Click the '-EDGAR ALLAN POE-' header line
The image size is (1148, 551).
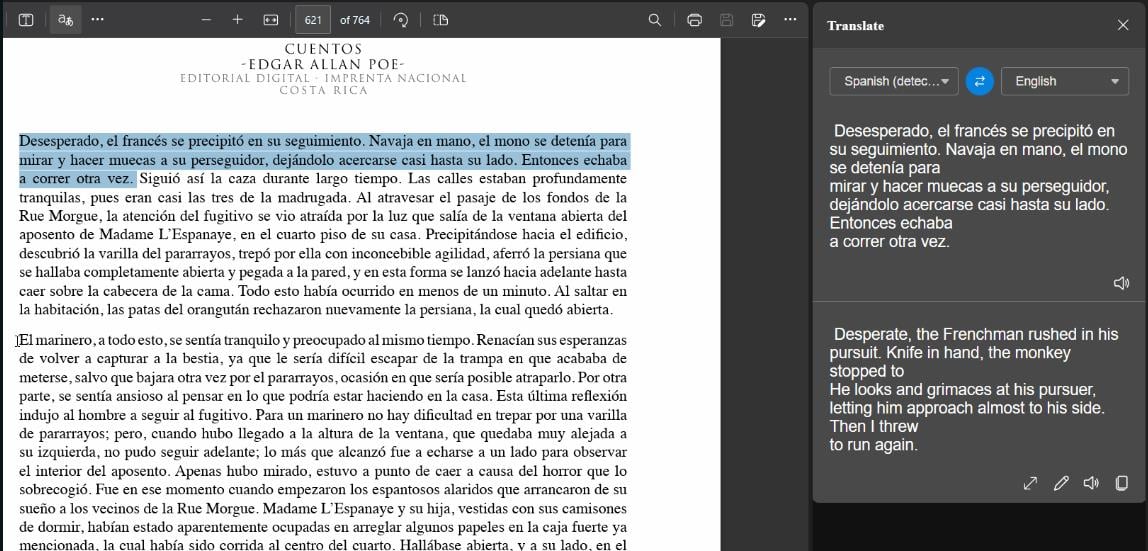(x=323, y=64)
